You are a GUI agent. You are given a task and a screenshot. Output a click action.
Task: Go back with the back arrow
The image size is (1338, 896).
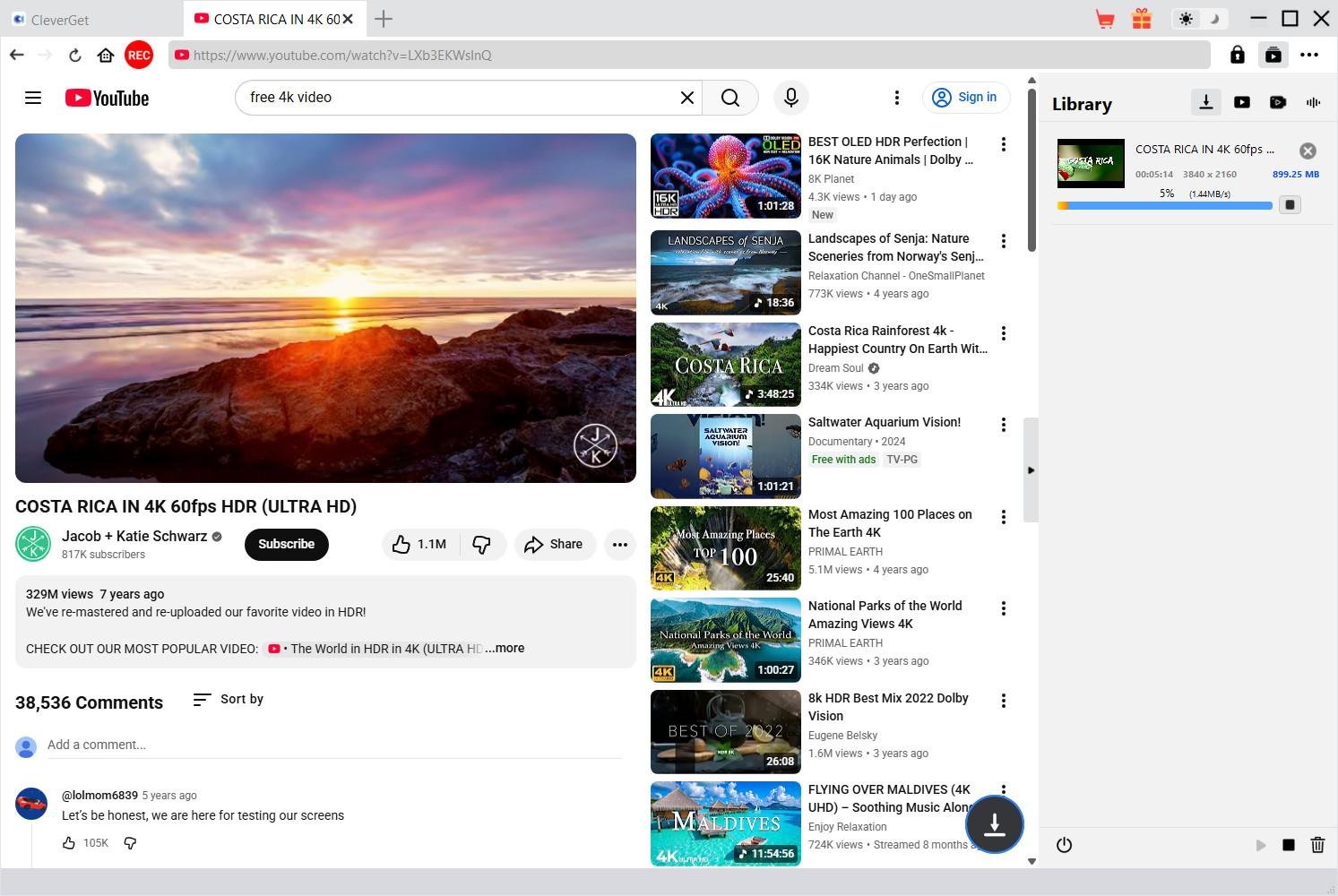click(x=17, y=55)
